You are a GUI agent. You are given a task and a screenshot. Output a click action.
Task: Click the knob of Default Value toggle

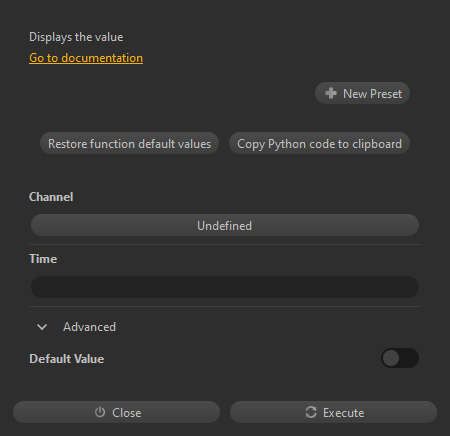tap(391, 358)
